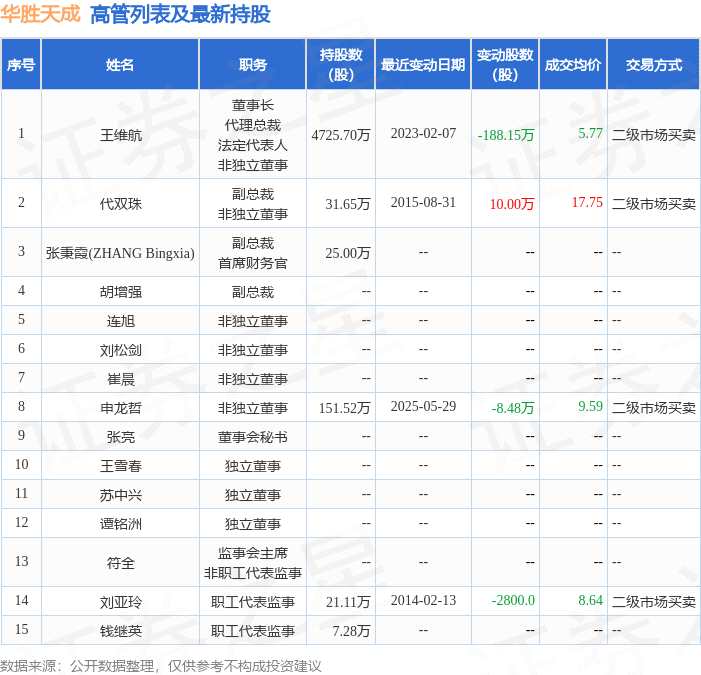
Task: Select the 最近变动日期 column header
Action: [423, 65]
